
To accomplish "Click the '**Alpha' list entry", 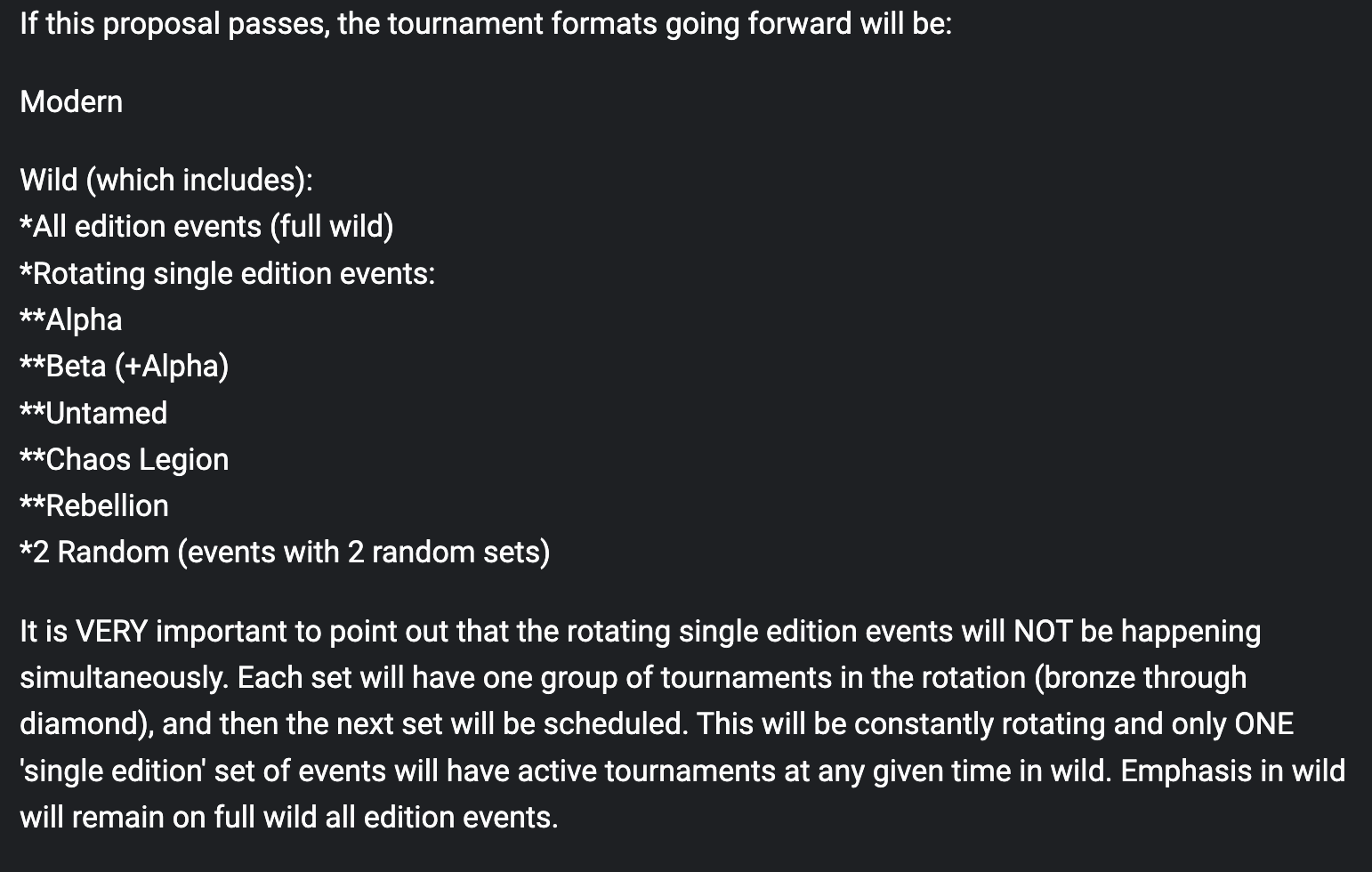I will pos(71,319).
